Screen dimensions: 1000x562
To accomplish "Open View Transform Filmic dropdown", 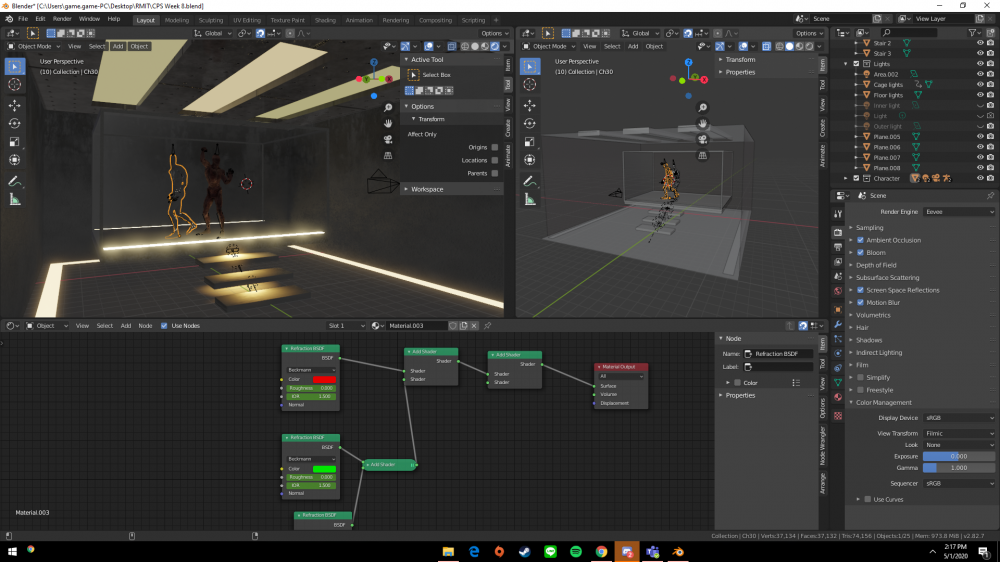I will coord(959,433).
